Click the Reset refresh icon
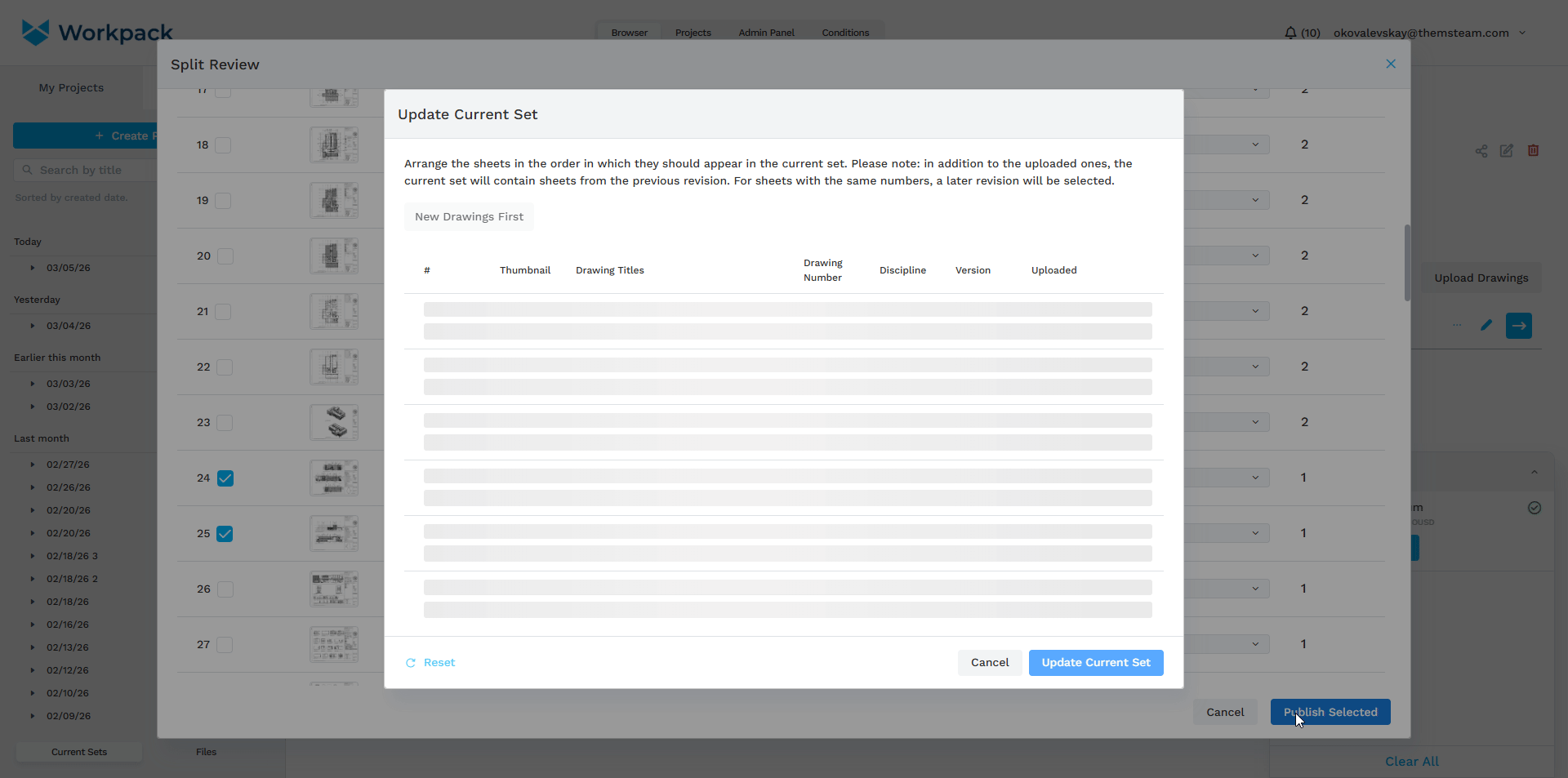Image resolution: width=1568 pixels, height=778 pixels. click(x=411, y=663)
